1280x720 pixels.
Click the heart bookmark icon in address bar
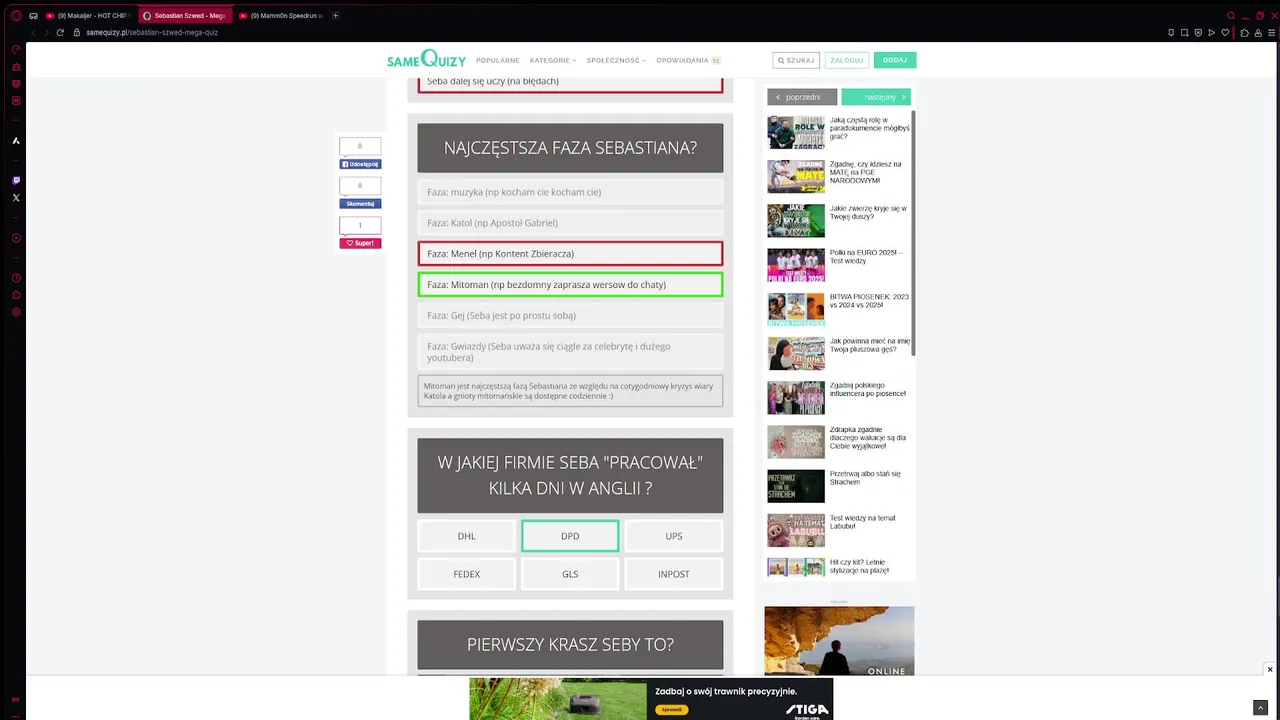click(x=1226, y=32)
